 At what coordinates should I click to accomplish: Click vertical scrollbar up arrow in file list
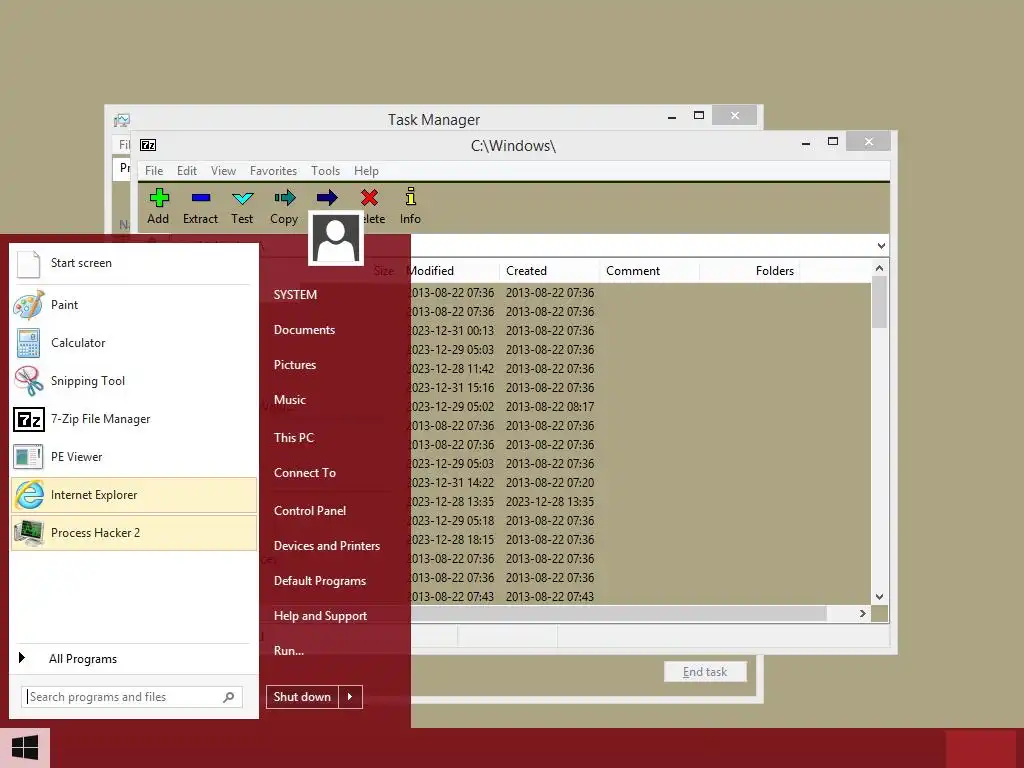[879, 268]
